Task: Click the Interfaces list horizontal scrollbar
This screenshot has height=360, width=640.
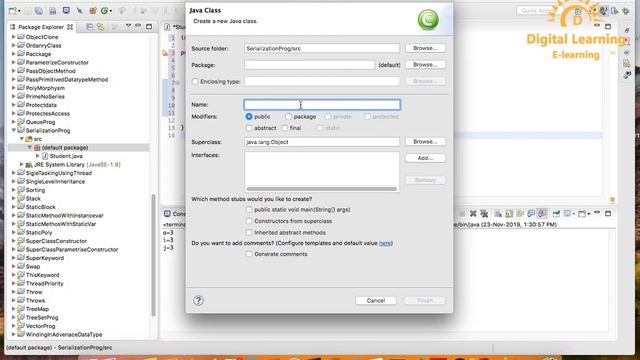Action: (x=322, y=189)
